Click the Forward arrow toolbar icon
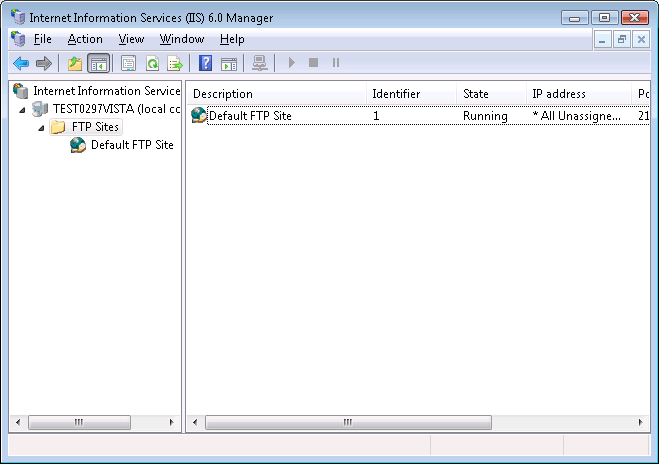The width and height of the screenshot is (659, 464). [x=44, y=63]
